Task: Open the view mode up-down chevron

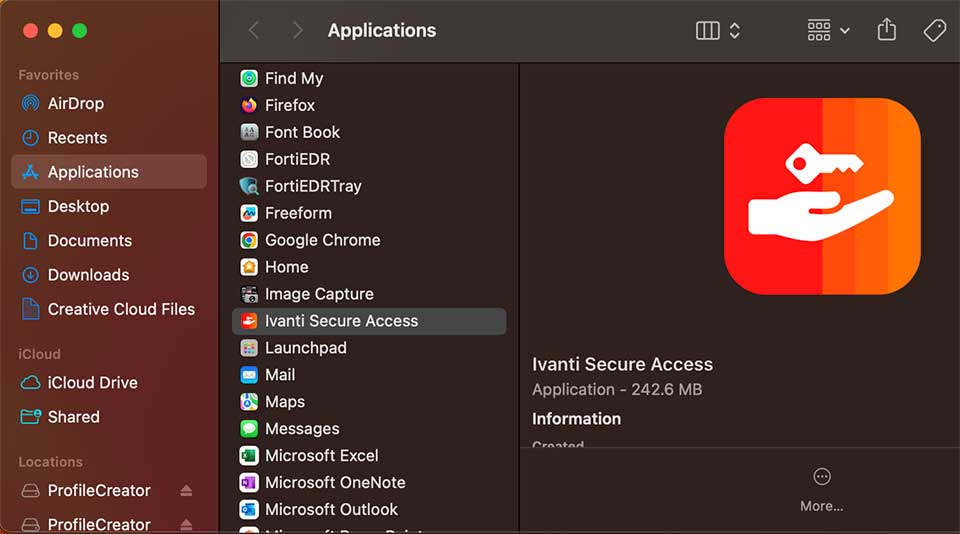Action: pos(735,30)
